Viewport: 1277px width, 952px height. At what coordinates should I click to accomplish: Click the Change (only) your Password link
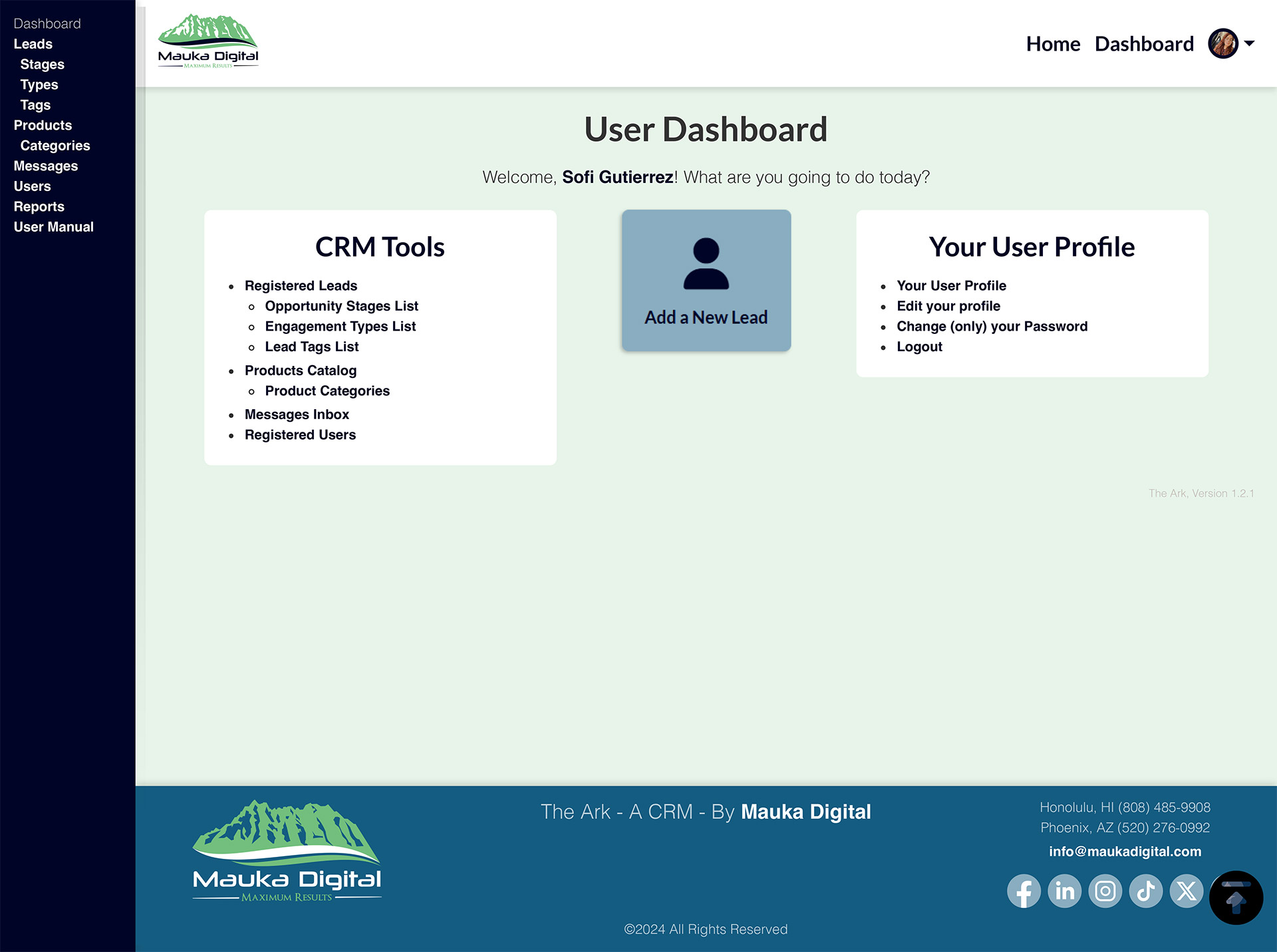click(x=992, y=327)
